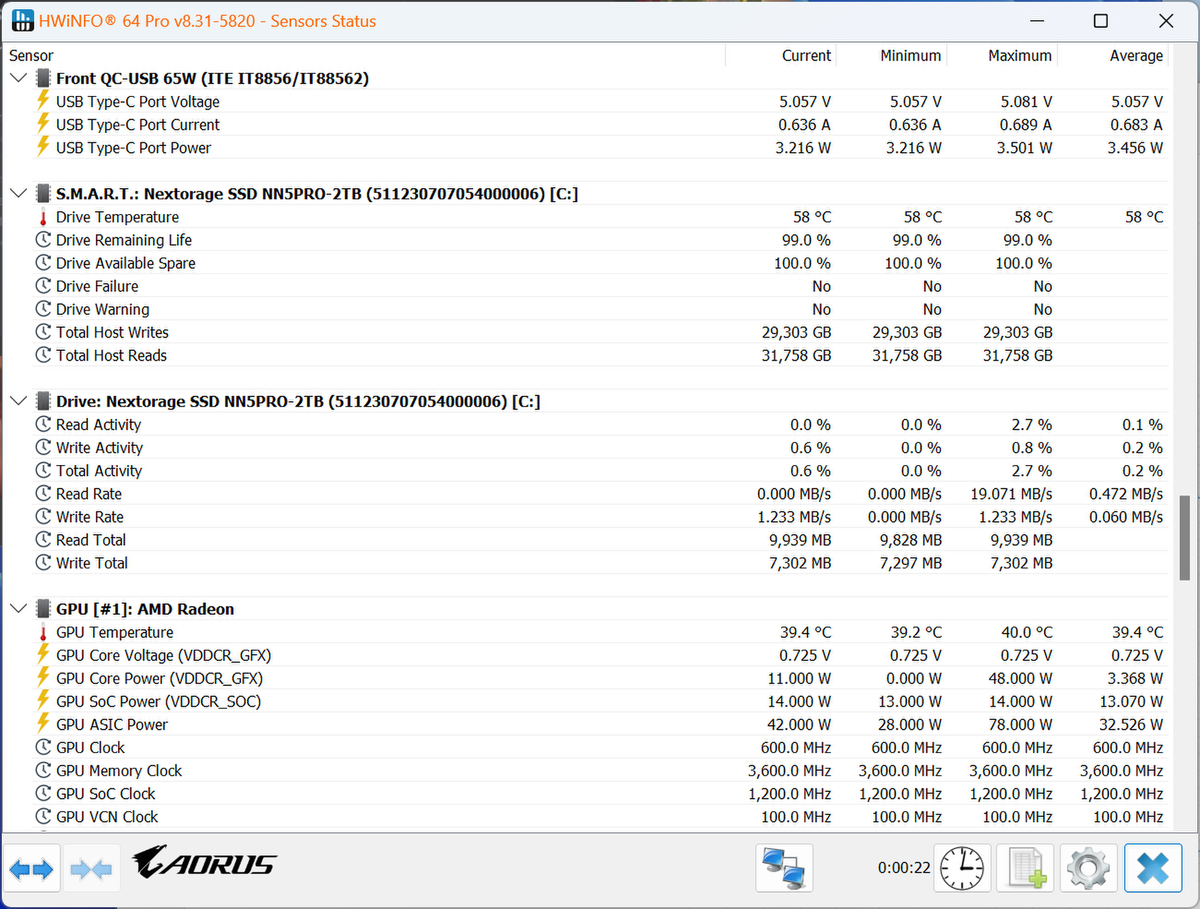The image size is (1200, 909).
Task: Click the S.M.A.R.T. group chip icon
Action: point(43,194)
